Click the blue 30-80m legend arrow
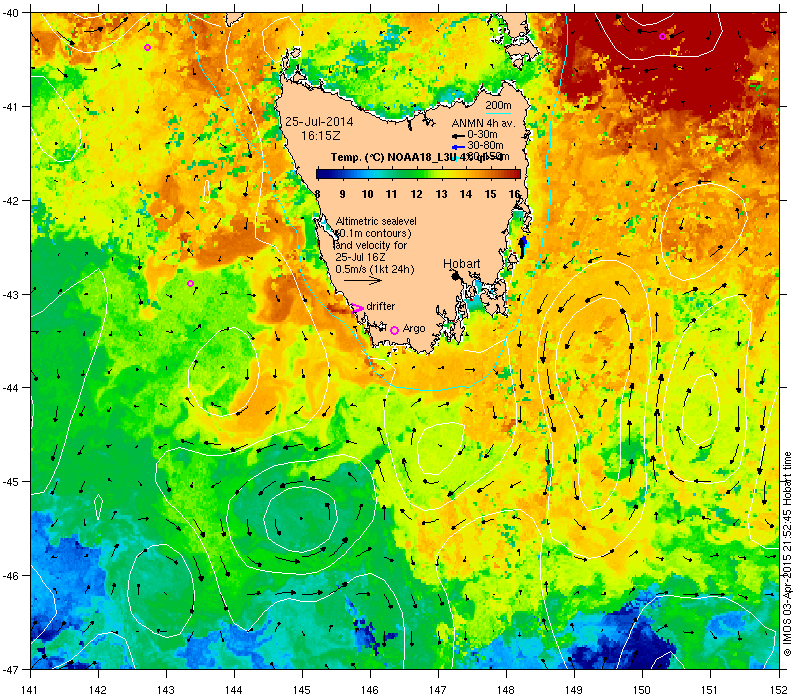Screen dimensions: 800x700 pos(458,147)
